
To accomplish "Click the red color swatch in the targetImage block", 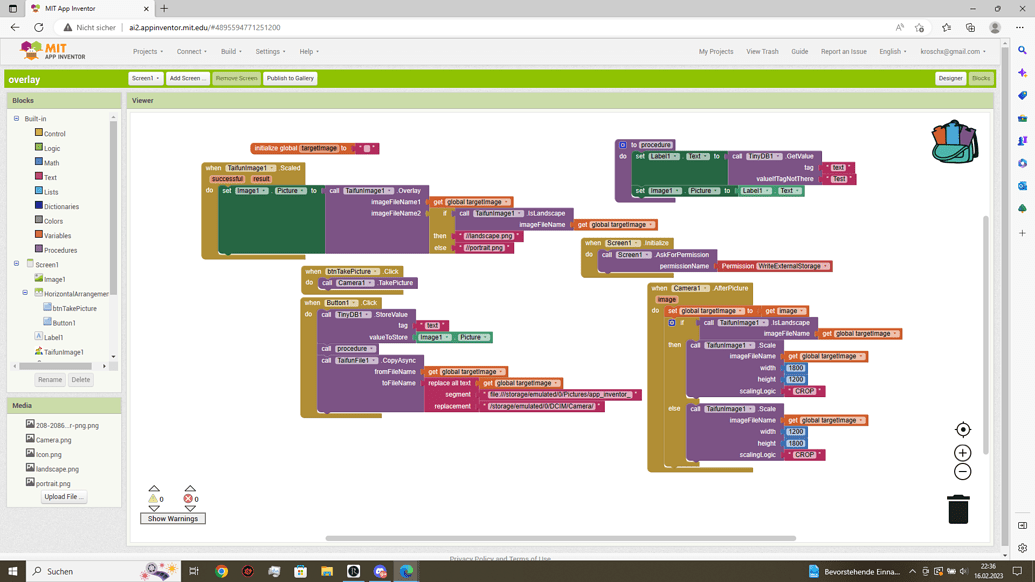I will (365, 148).
